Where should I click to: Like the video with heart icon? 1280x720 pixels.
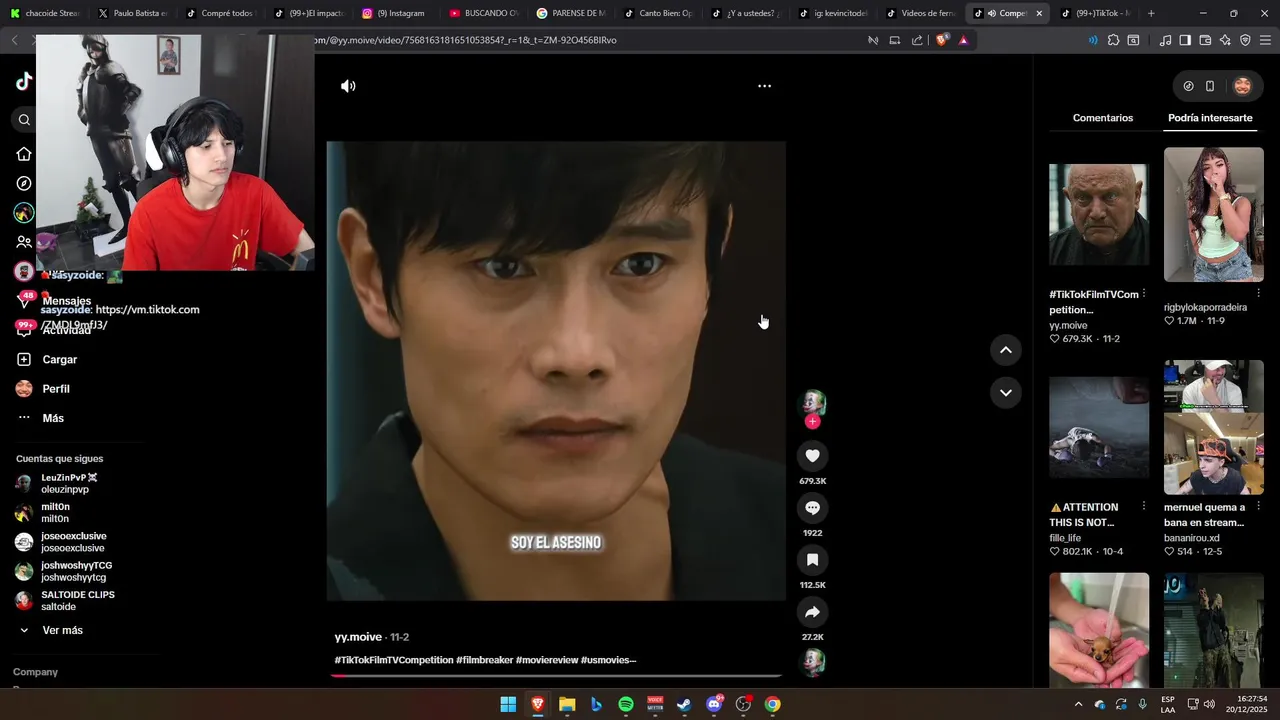[x=812, y=456]
